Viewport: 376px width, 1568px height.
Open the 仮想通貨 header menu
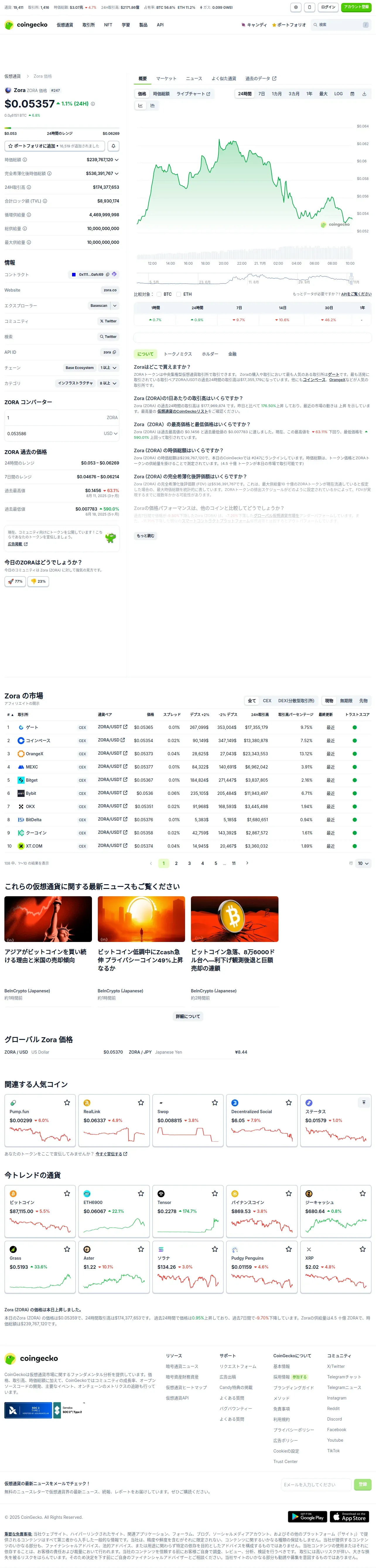[64, 25]
